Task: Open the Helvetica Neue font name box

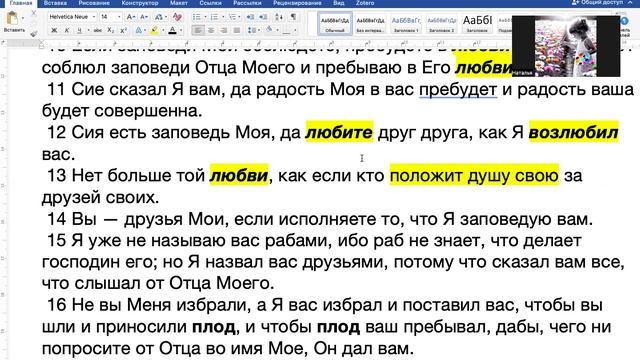Action: [x=72, y=17]
